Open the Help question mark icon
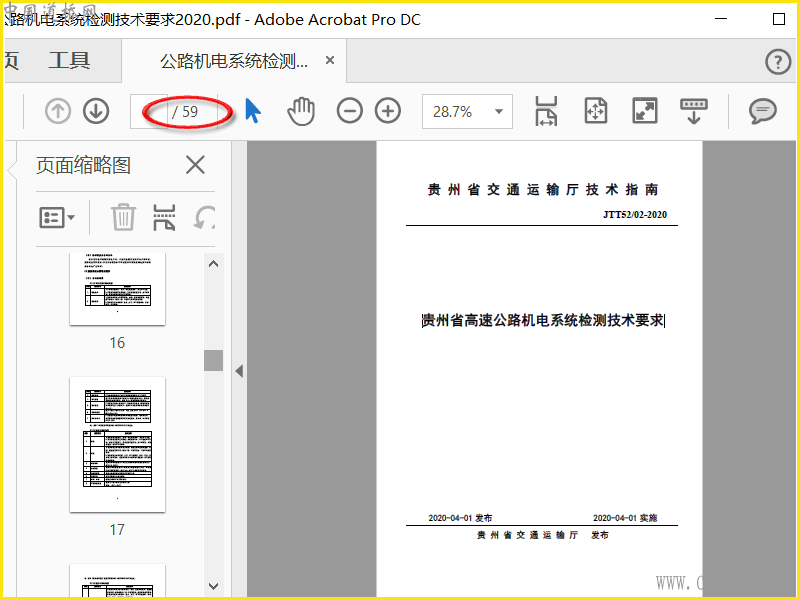The image size is (800, 600). [x=778, y=62]
